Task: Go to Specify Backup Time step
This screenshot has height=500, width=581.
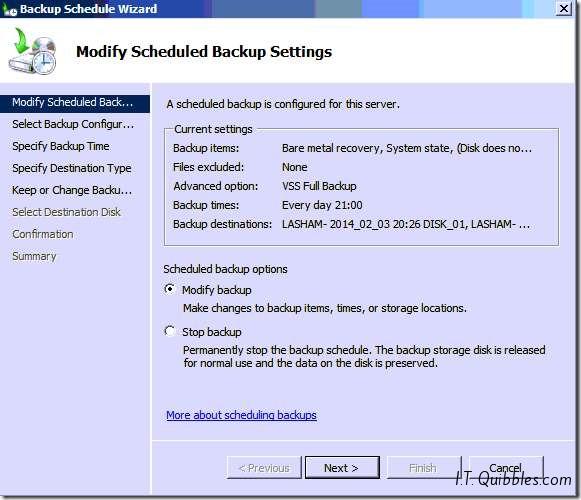Action: pos(61,146)
